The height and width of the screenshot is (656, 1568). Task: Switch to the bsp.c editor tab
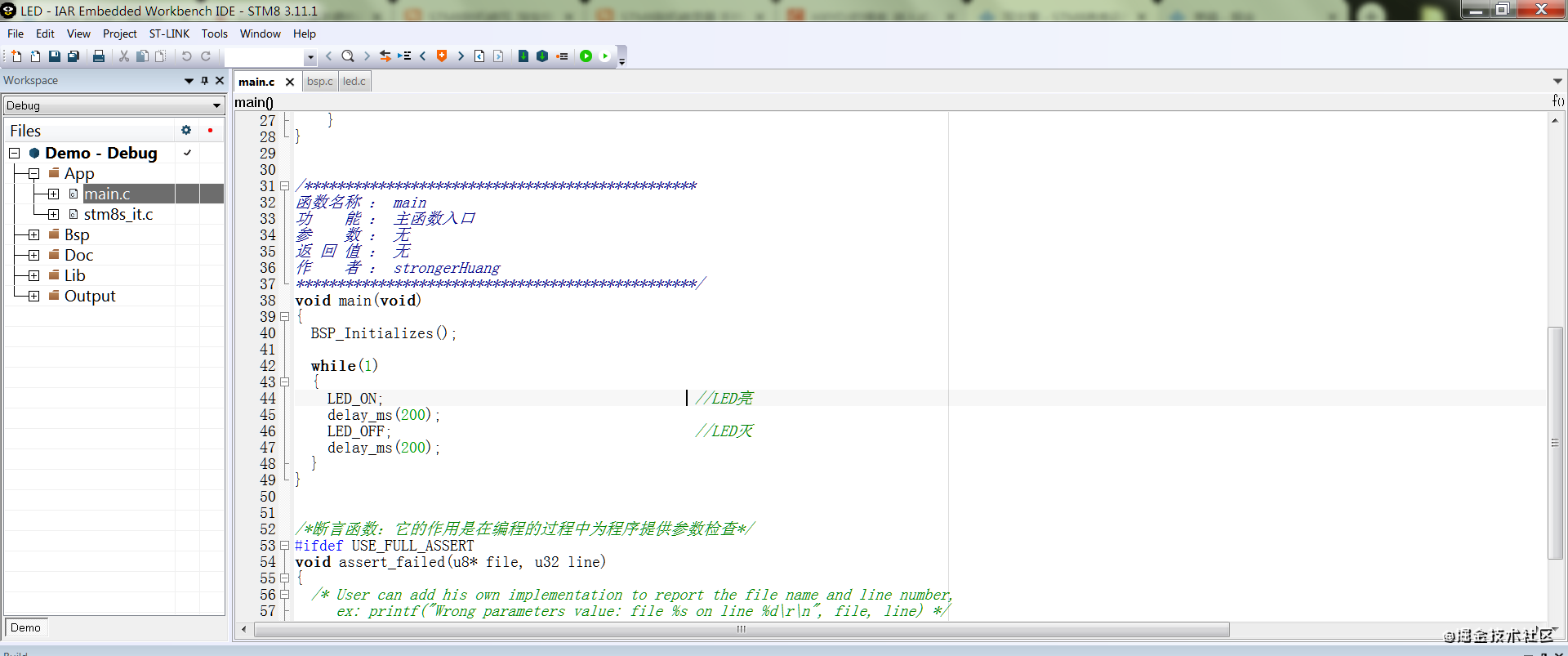320,81
